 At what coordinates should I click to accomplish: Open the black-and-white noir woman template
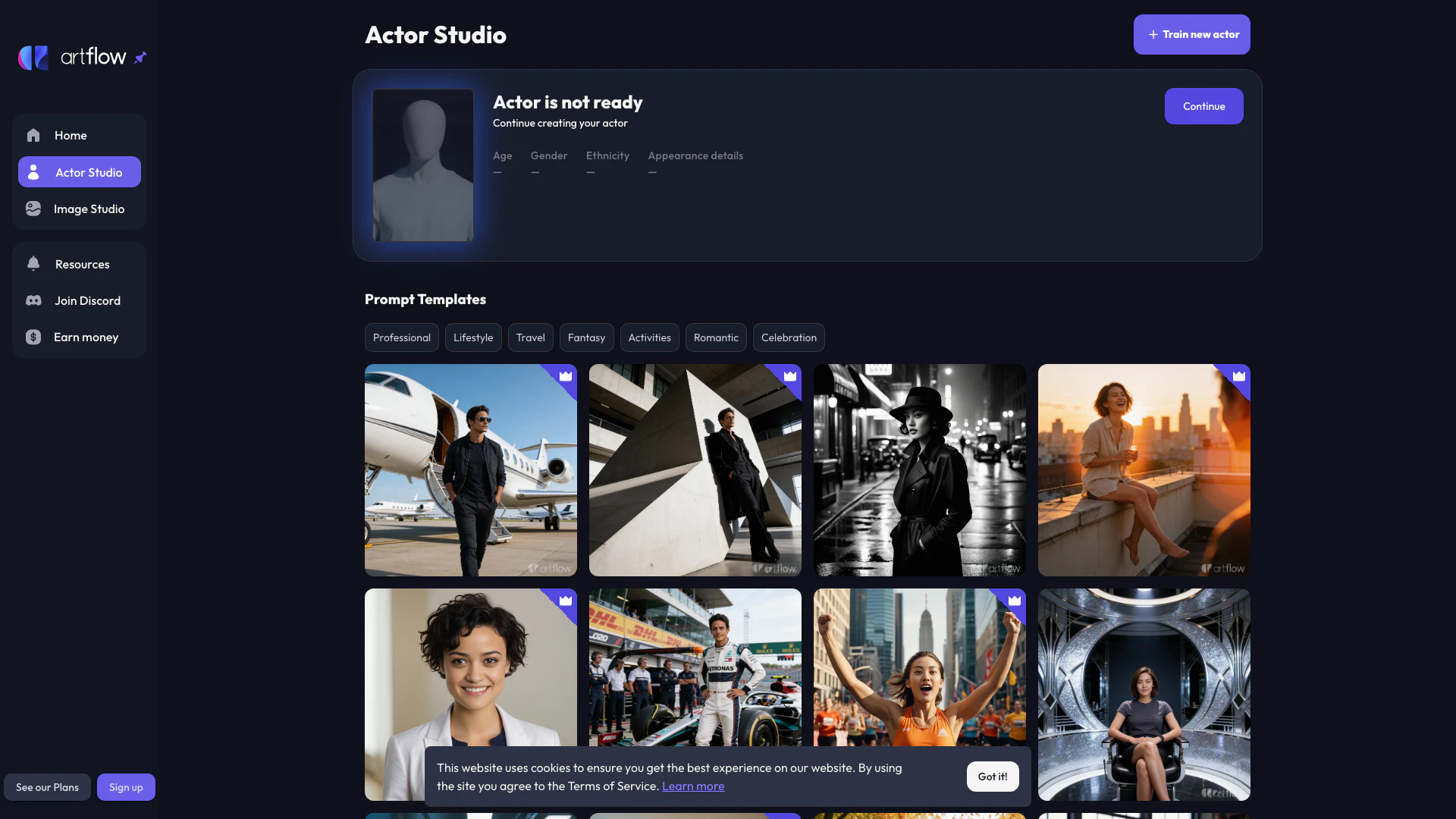(x=919, y=470)
